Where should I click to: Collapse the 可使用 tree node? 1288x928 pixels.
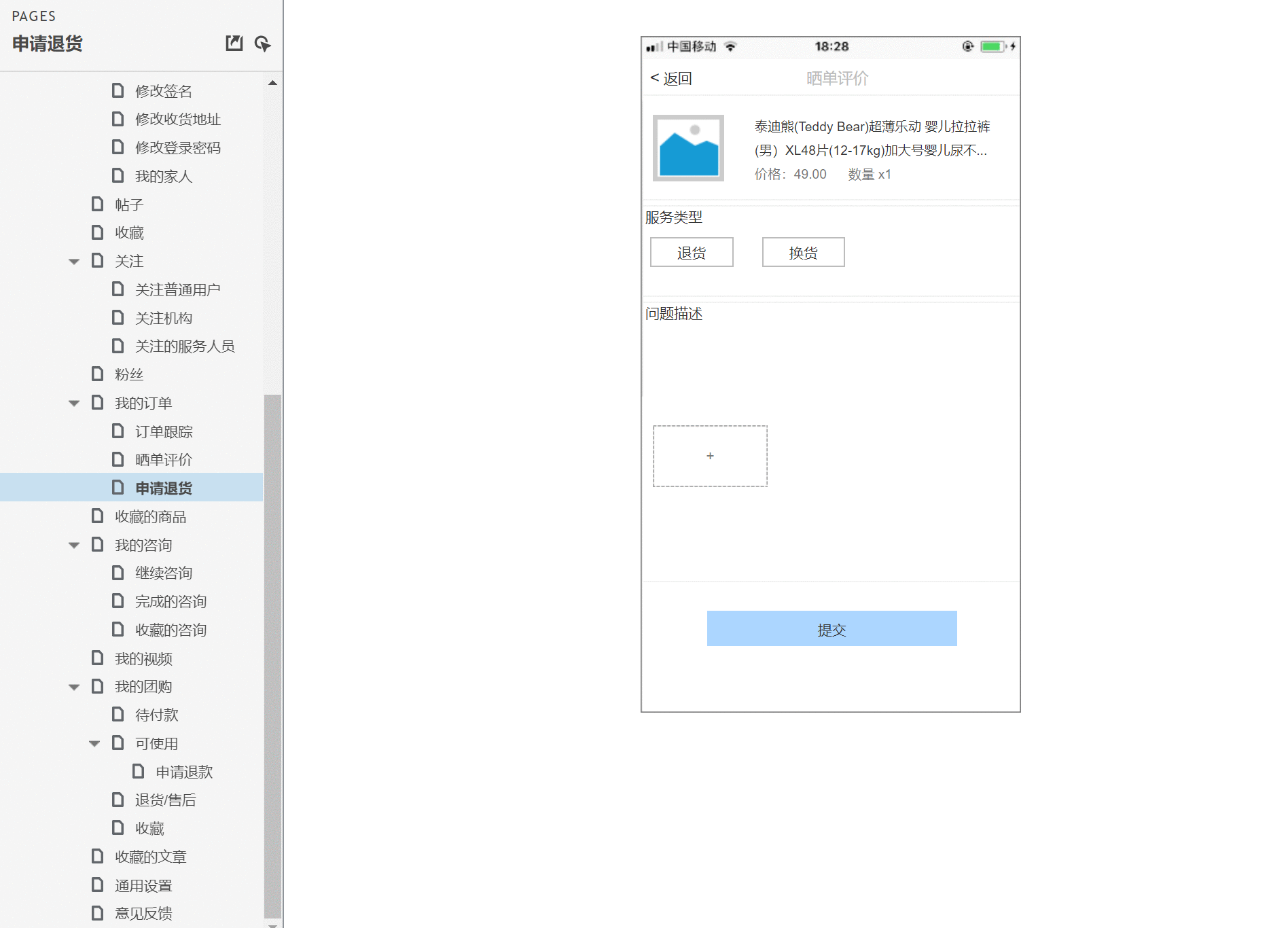click(x=94, y=744)
